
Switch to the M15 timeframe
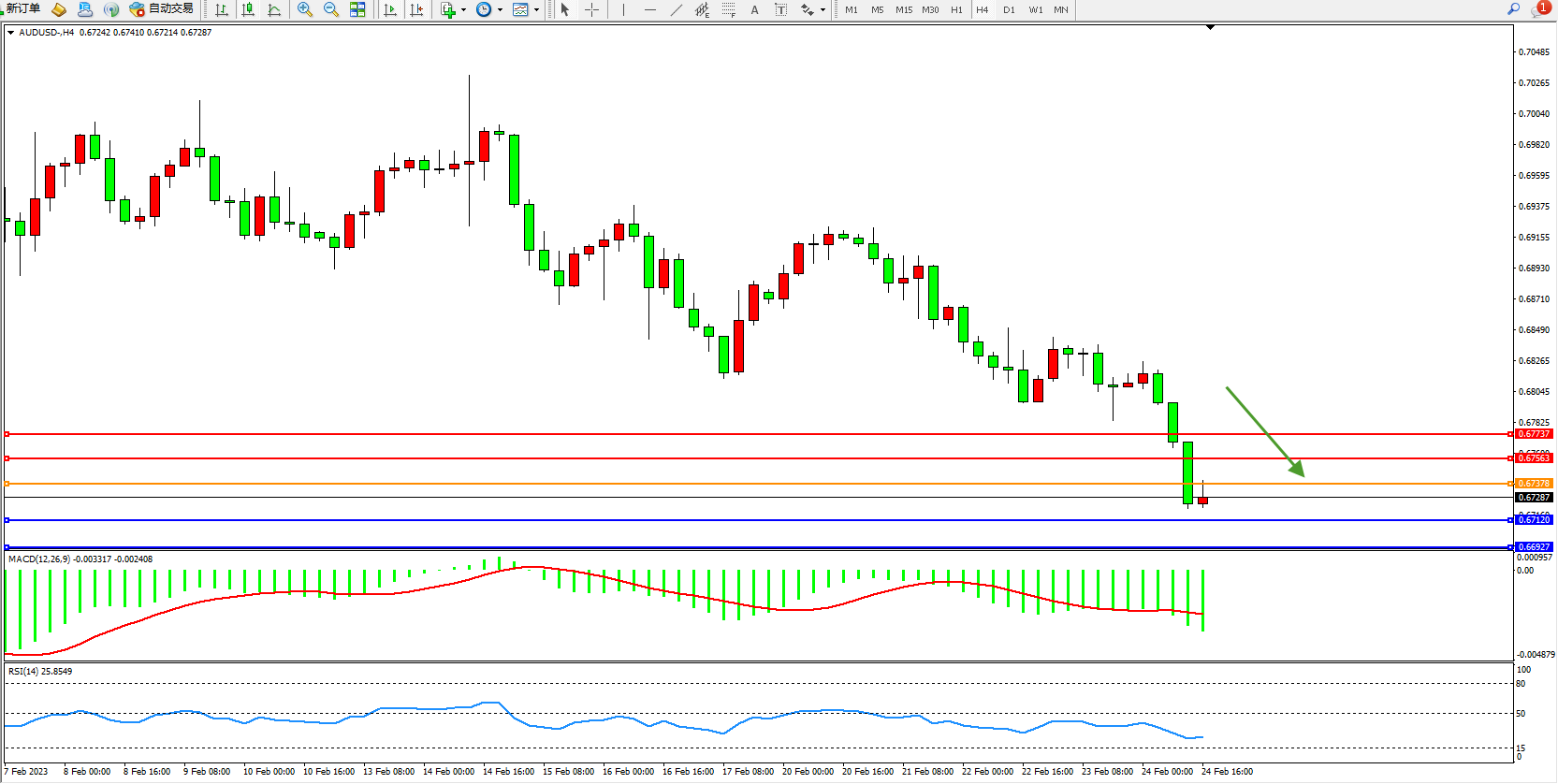(903, 9)
